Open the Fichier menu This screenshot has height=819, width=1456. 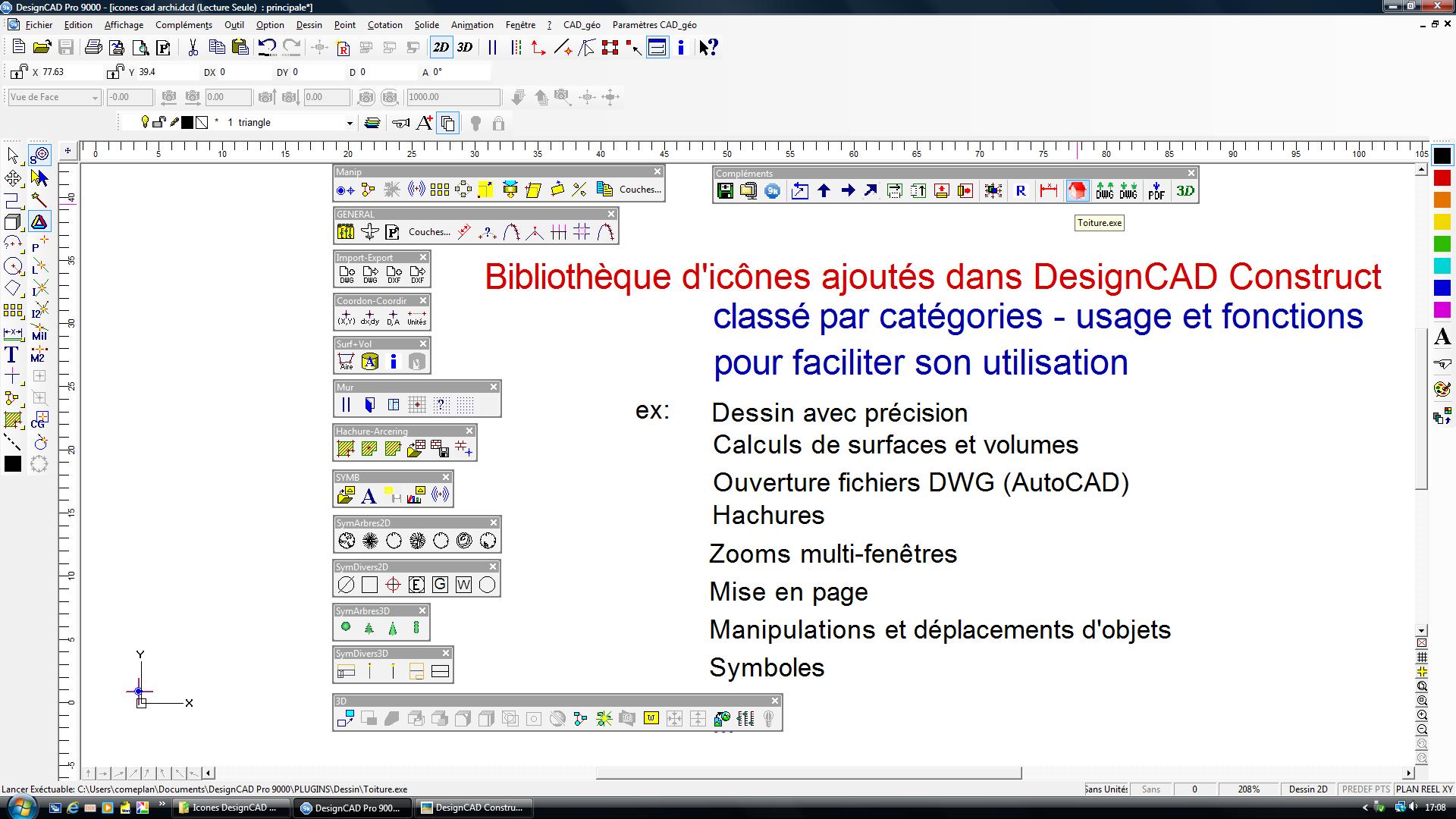point(39,25)
